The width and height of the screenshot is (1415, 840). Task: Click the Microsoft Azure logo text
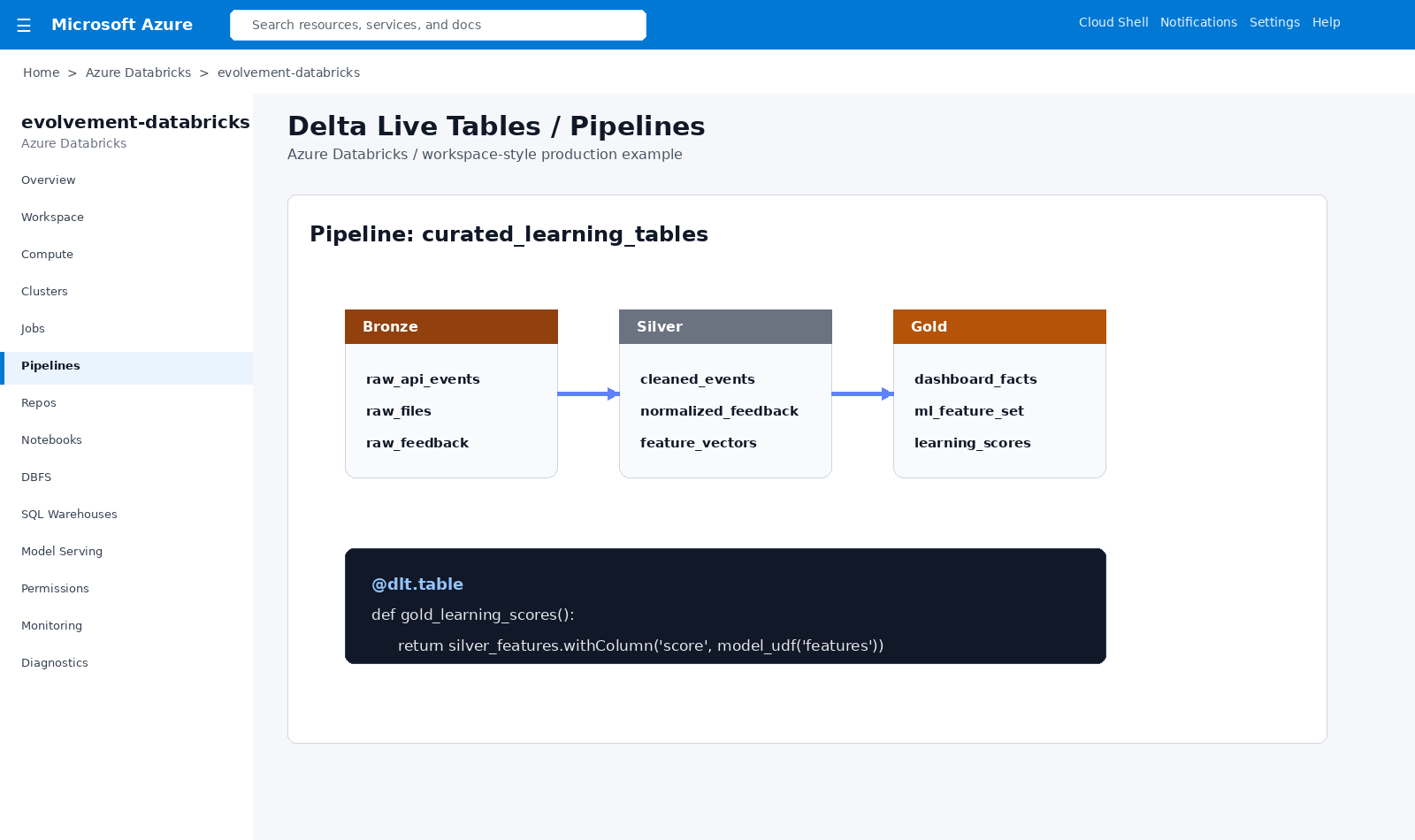[122, 25]
